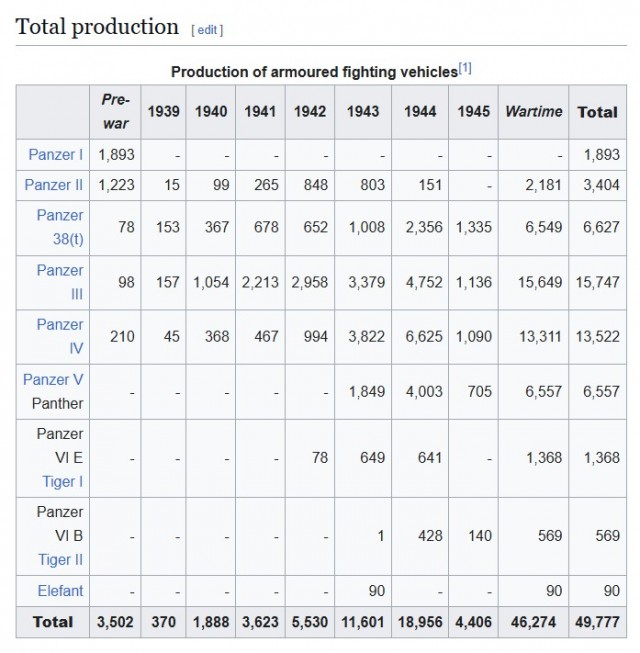640x653 pixels.
Task: Select the 1942 column header
Action: [310, 112]
